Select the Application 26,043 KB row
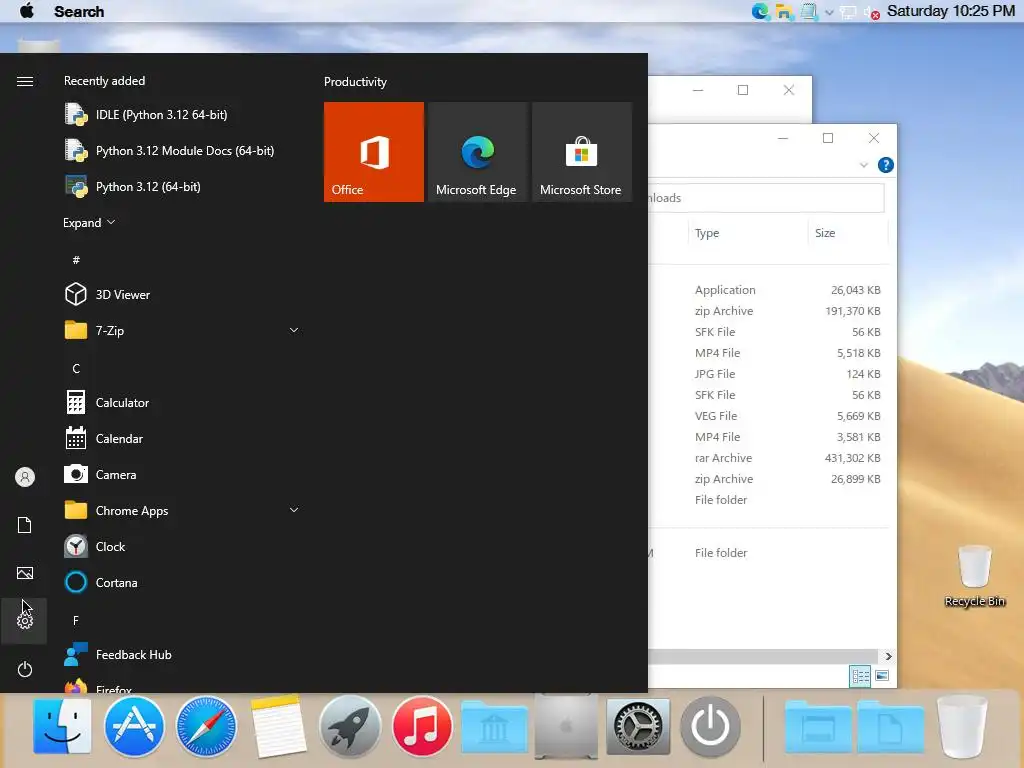Screen dimensions: 1024x768 (x=769, y=290)
